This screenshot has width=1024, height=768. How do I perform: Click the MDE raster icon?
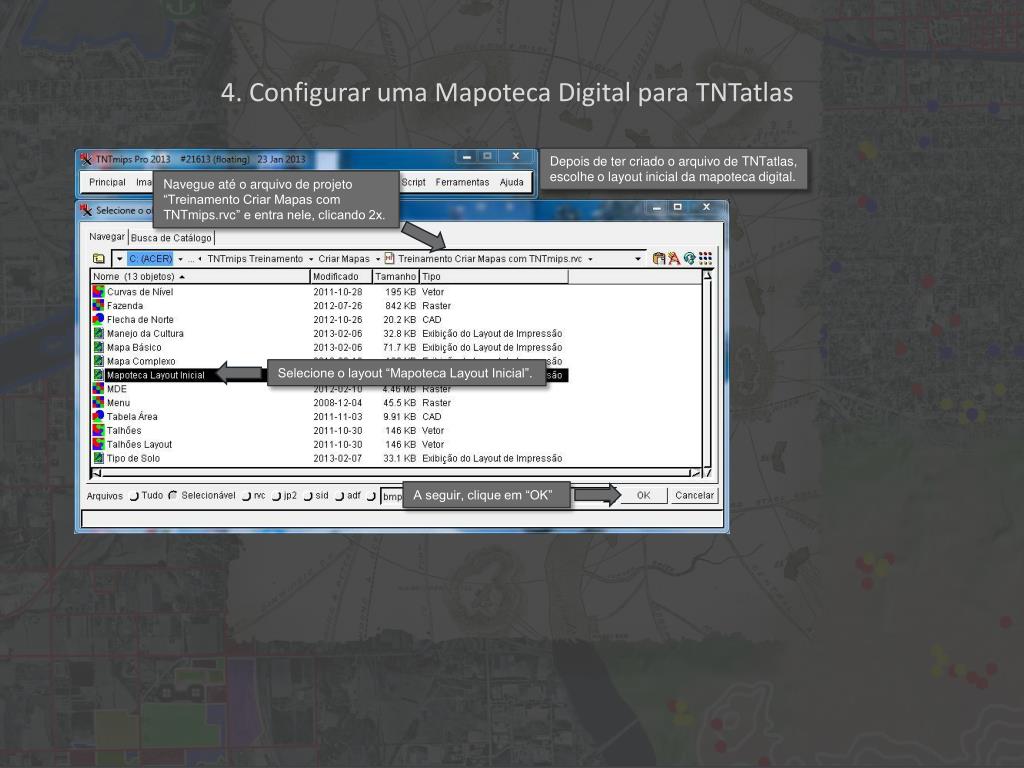coord(99,389)
